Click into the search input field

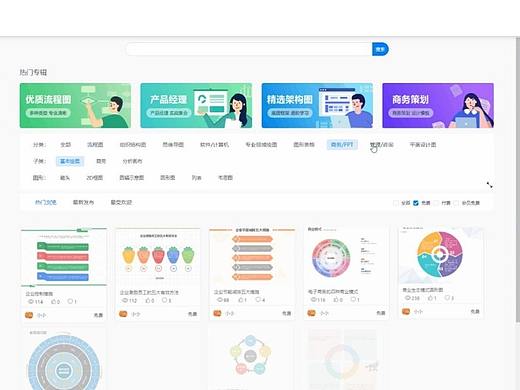click(x=249, y=49)
